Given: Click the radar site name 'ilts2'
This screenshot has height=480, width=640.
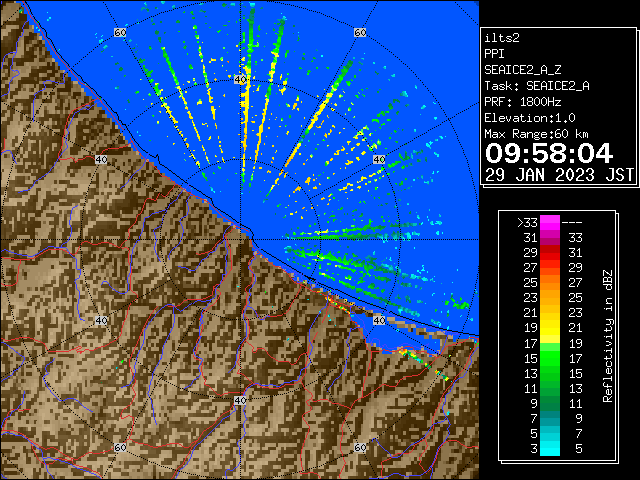Looking at the screenshot, I should tap(502, 38).
